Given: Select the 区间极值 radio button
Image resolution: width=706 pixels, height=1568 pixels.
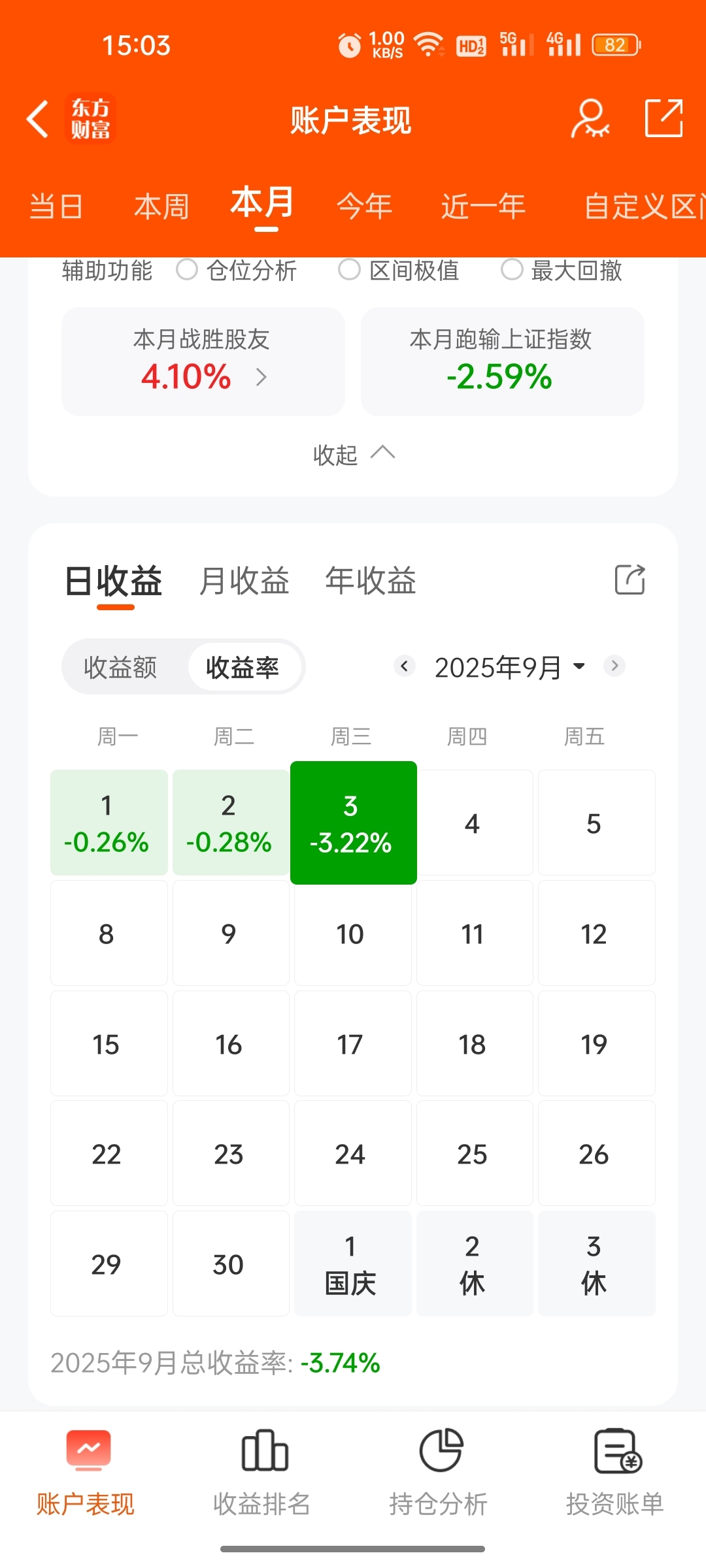Looking at the screenshot, I should 349,269.
